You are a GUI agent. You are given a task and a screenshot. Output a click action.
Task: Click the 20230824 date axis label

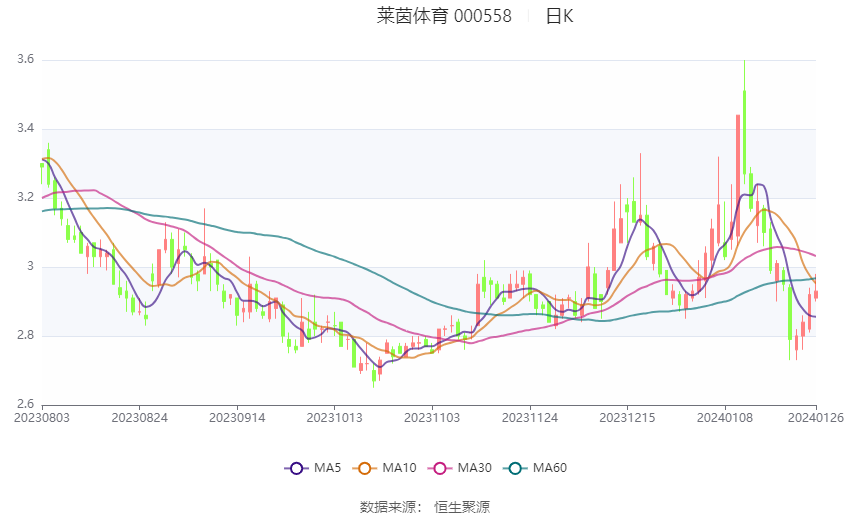click(x=139, y=418)
